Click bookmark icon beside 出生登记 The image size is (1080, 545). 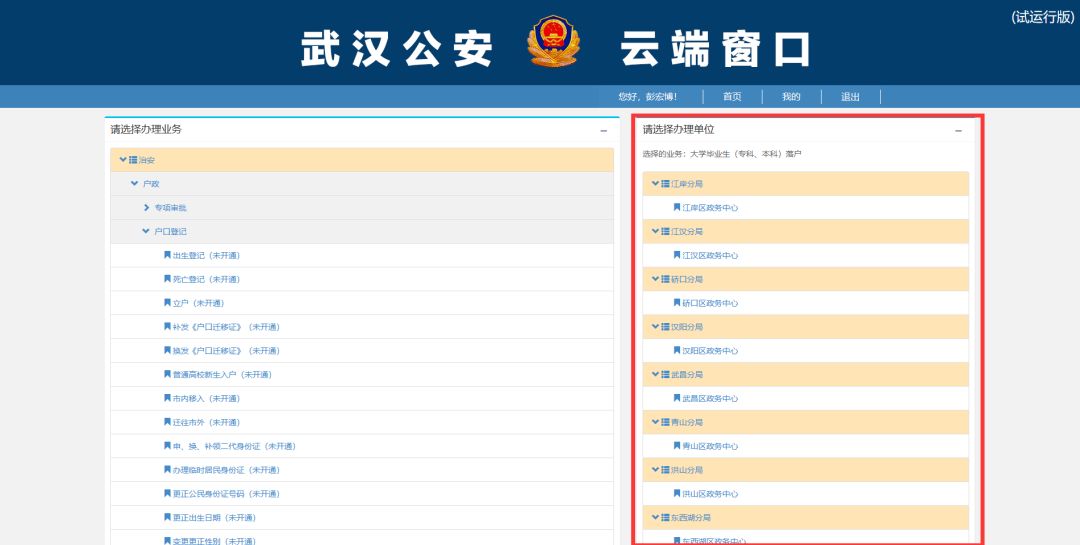pyautogui.click(x=167, y=255)
